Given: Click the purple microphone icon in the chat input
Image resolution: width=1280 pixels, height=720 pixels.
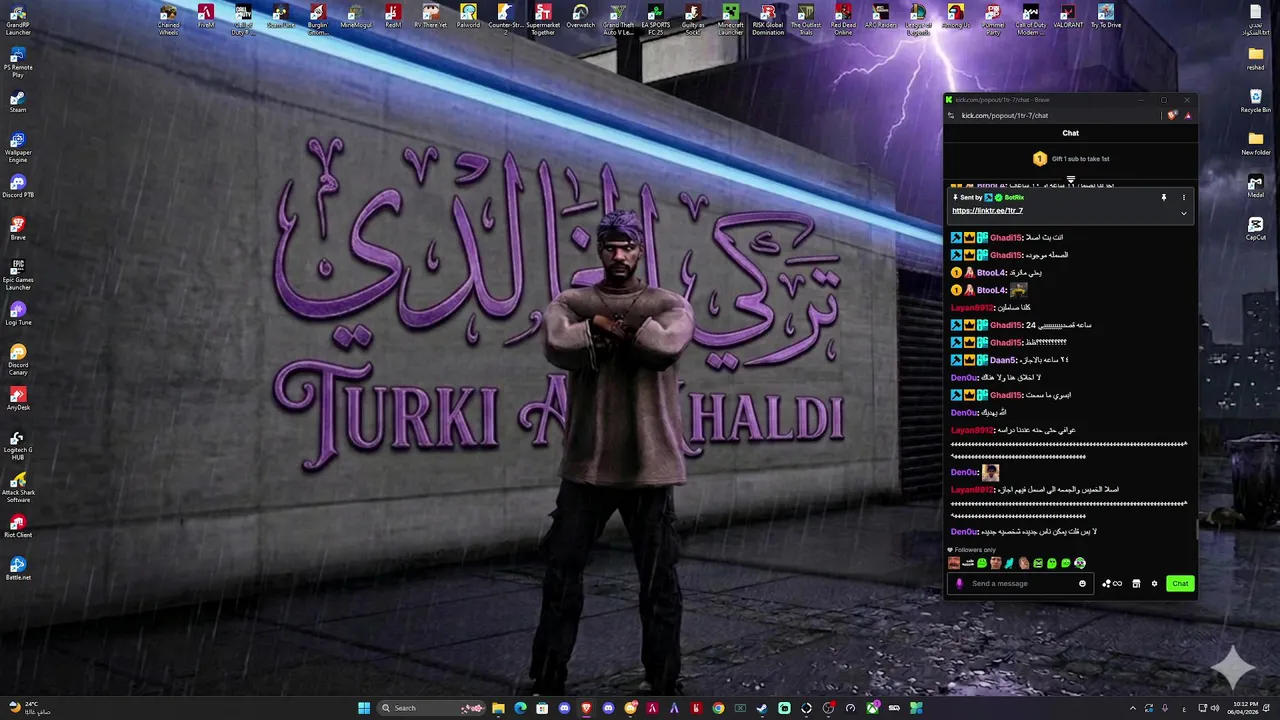Looking at the screenshot, I should point(960,584).
